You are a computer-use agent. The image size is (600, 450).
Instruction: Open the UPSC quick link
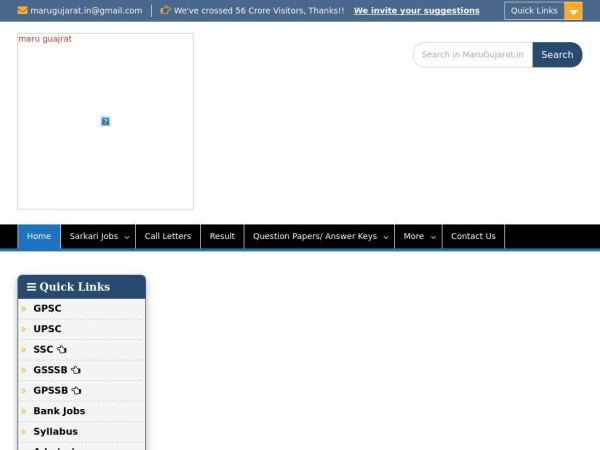click(x=47, y=329)
